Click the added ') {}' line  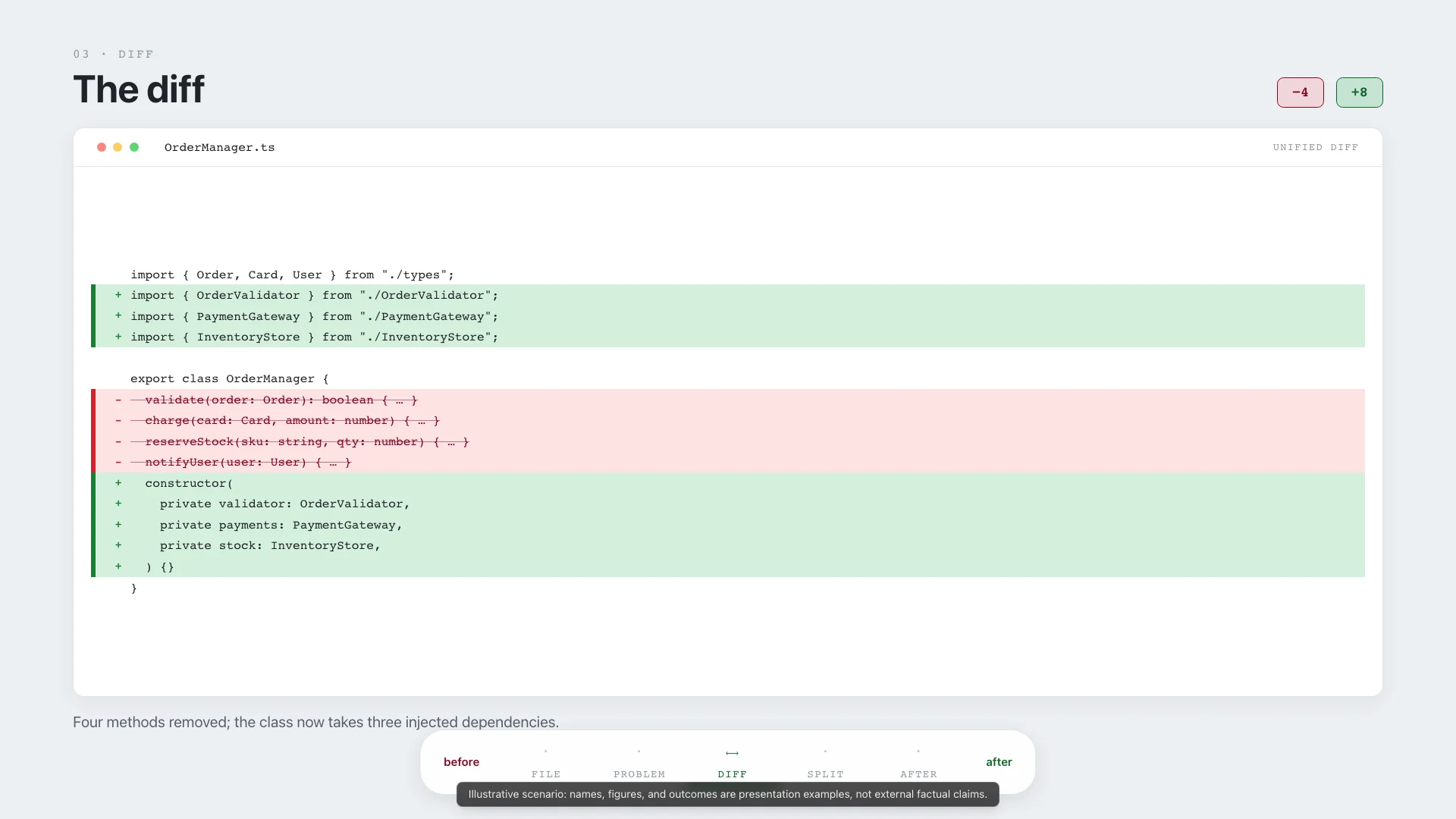(728, 566)
